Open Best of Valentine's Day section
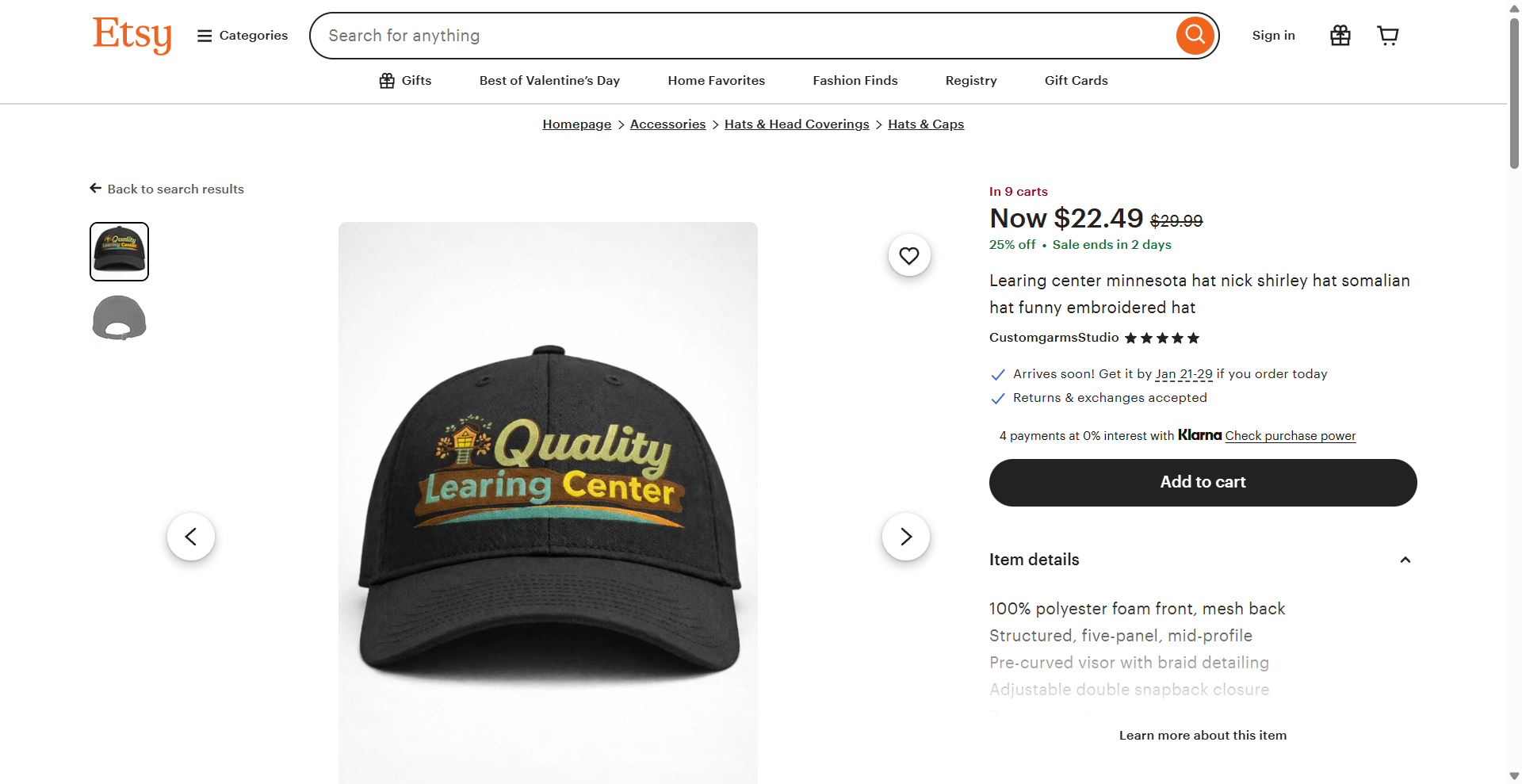Viewport: 1522px width, 784px height. 549,81
